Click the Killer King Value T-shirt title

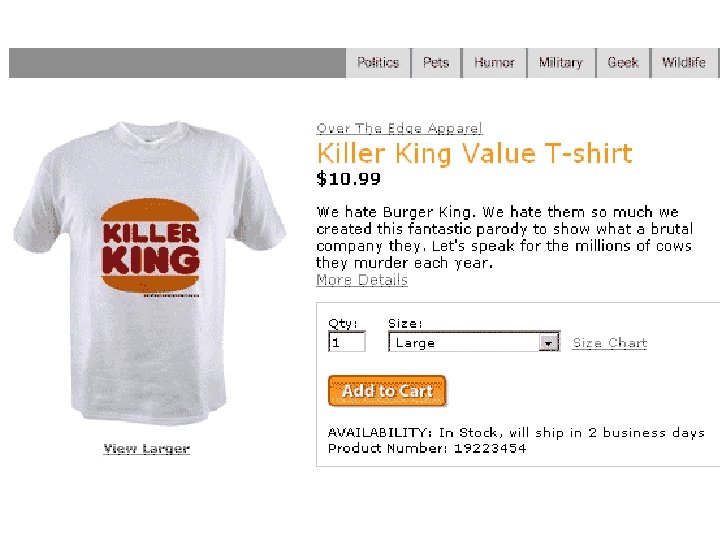[474, 154]
